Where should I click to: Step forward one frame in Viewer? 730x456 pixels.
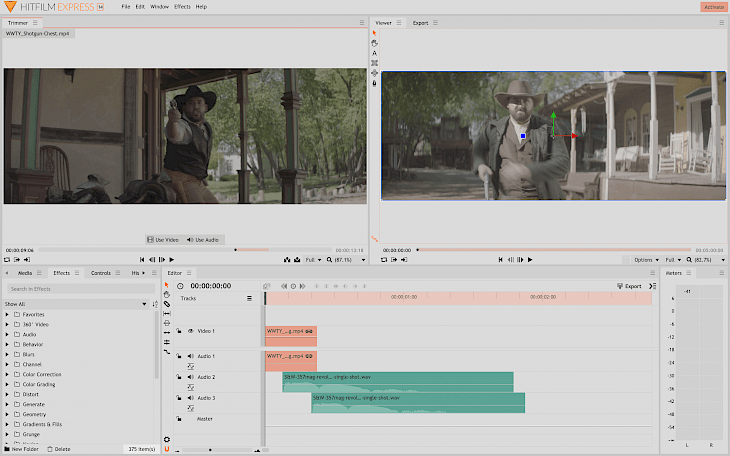click(x=520, y=259)
